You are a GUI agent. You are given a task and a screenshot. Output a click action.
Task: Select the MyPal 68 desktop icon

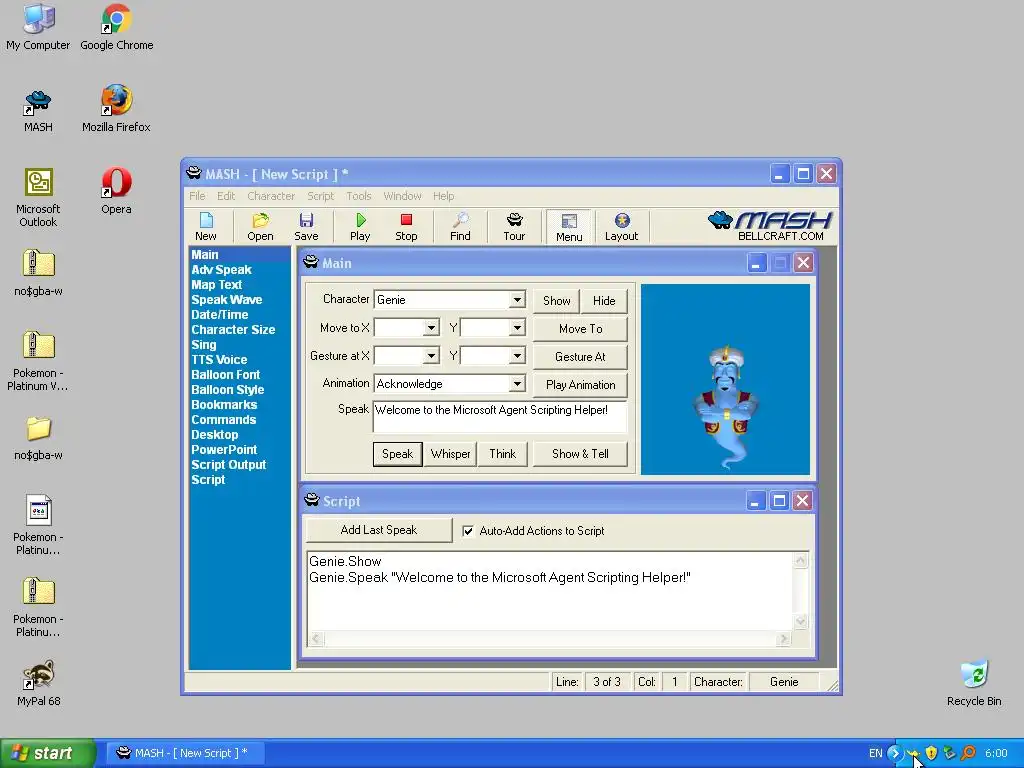pyautogui.click(x=39, y=683)
